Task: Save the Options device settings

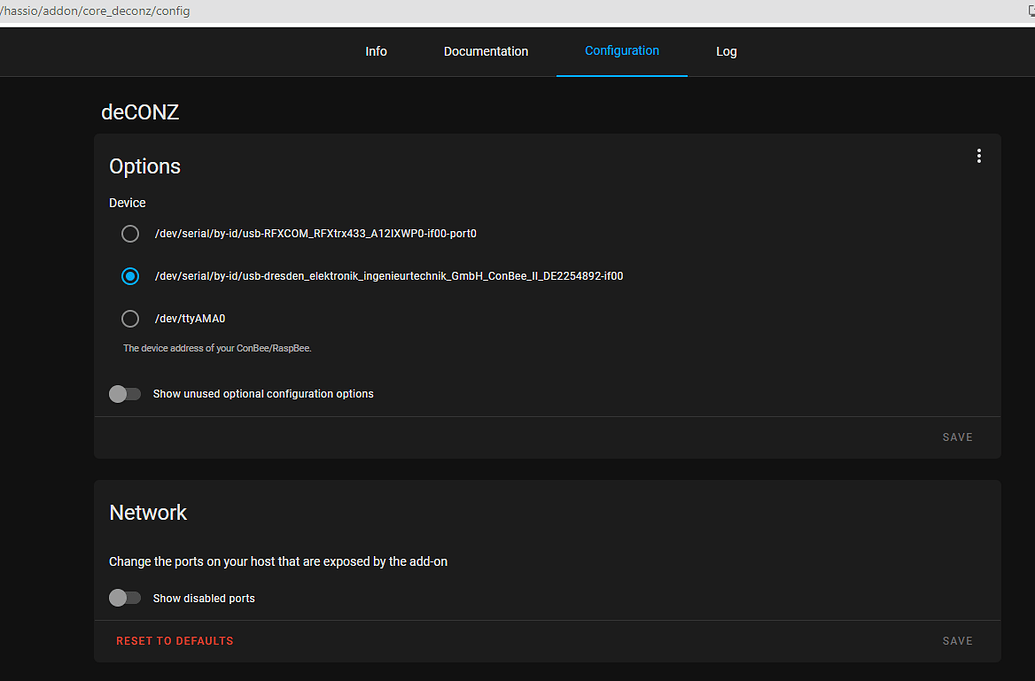Action: click(x=957, y=436)
